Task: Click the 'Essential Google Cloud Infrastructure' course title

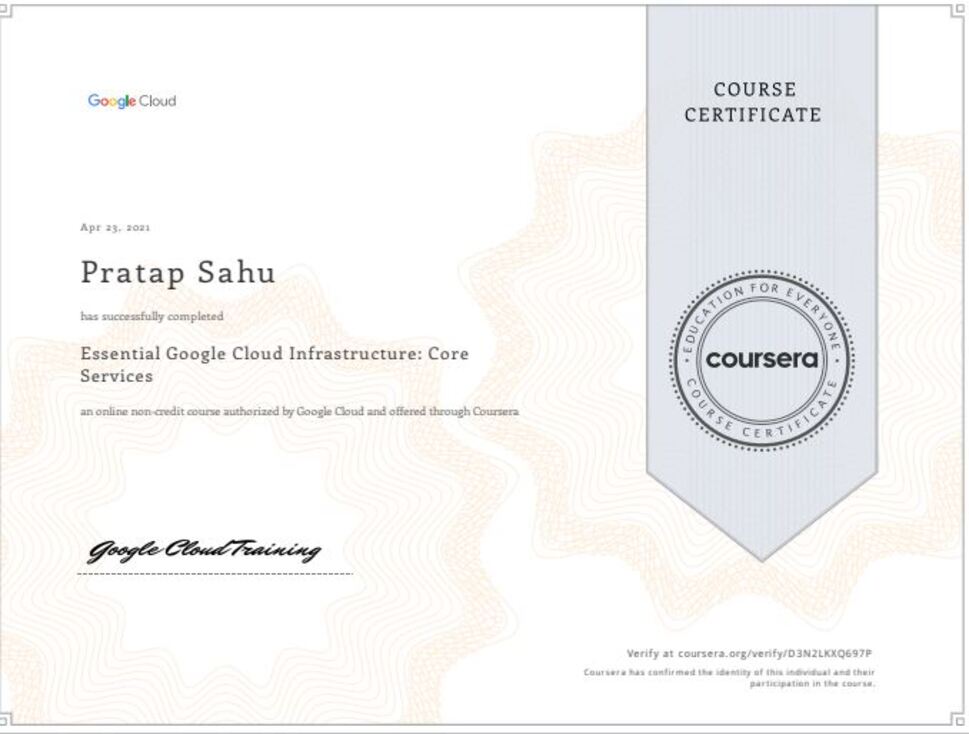Action: coord(274,354)
